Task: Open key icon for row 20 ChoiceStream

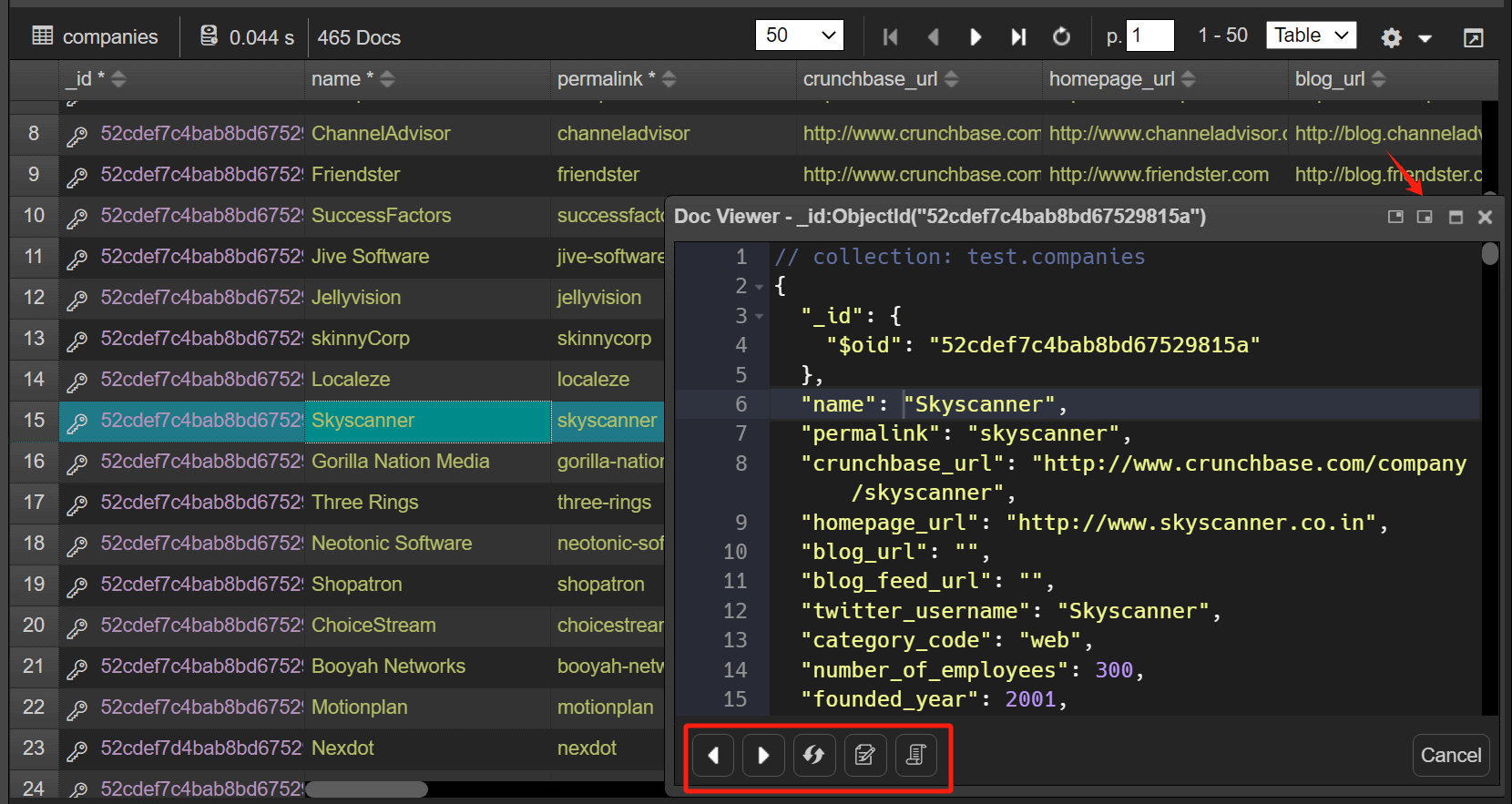Action: pos(77,626)
